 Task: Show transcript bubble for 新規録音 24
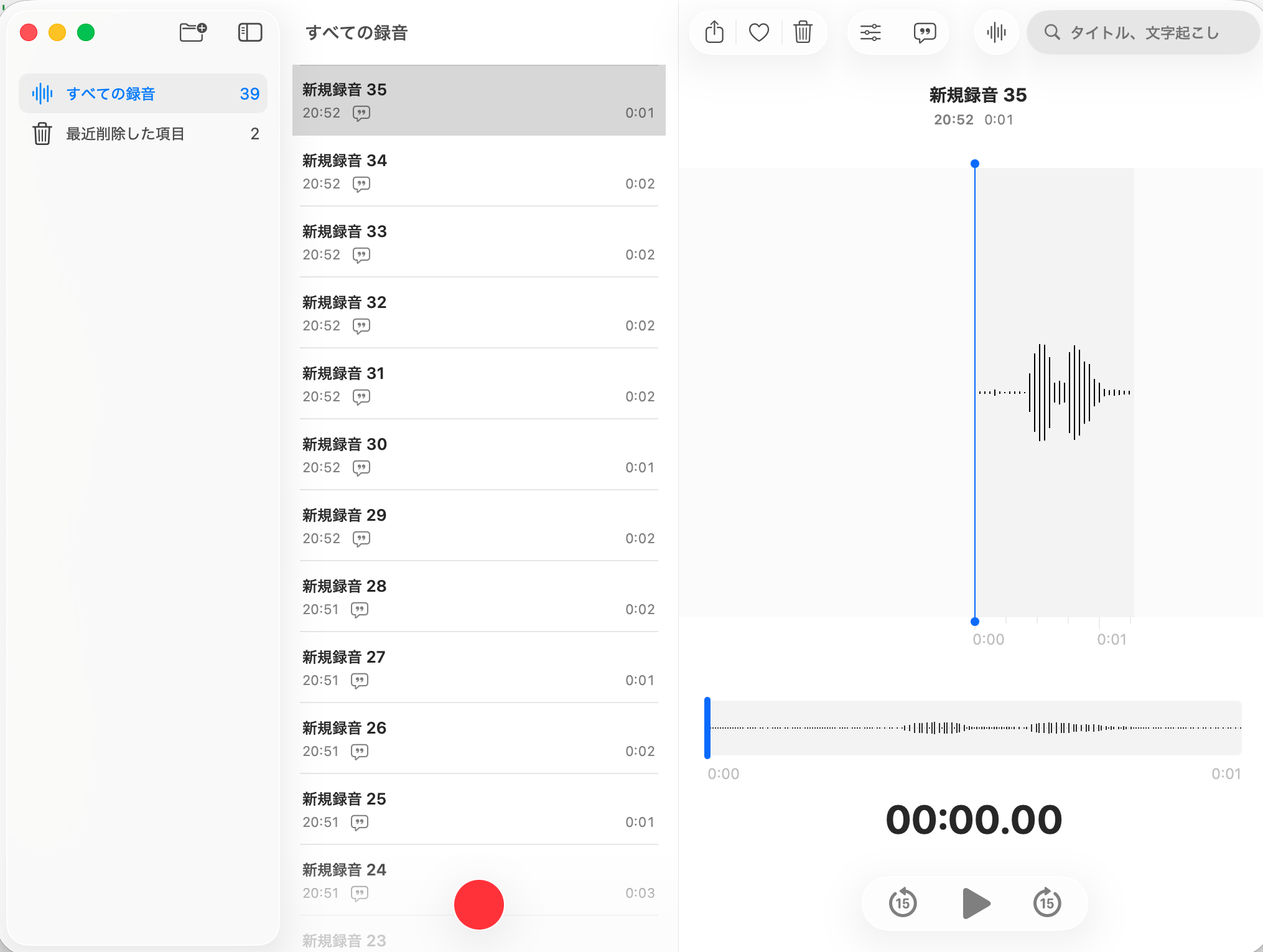360,892
